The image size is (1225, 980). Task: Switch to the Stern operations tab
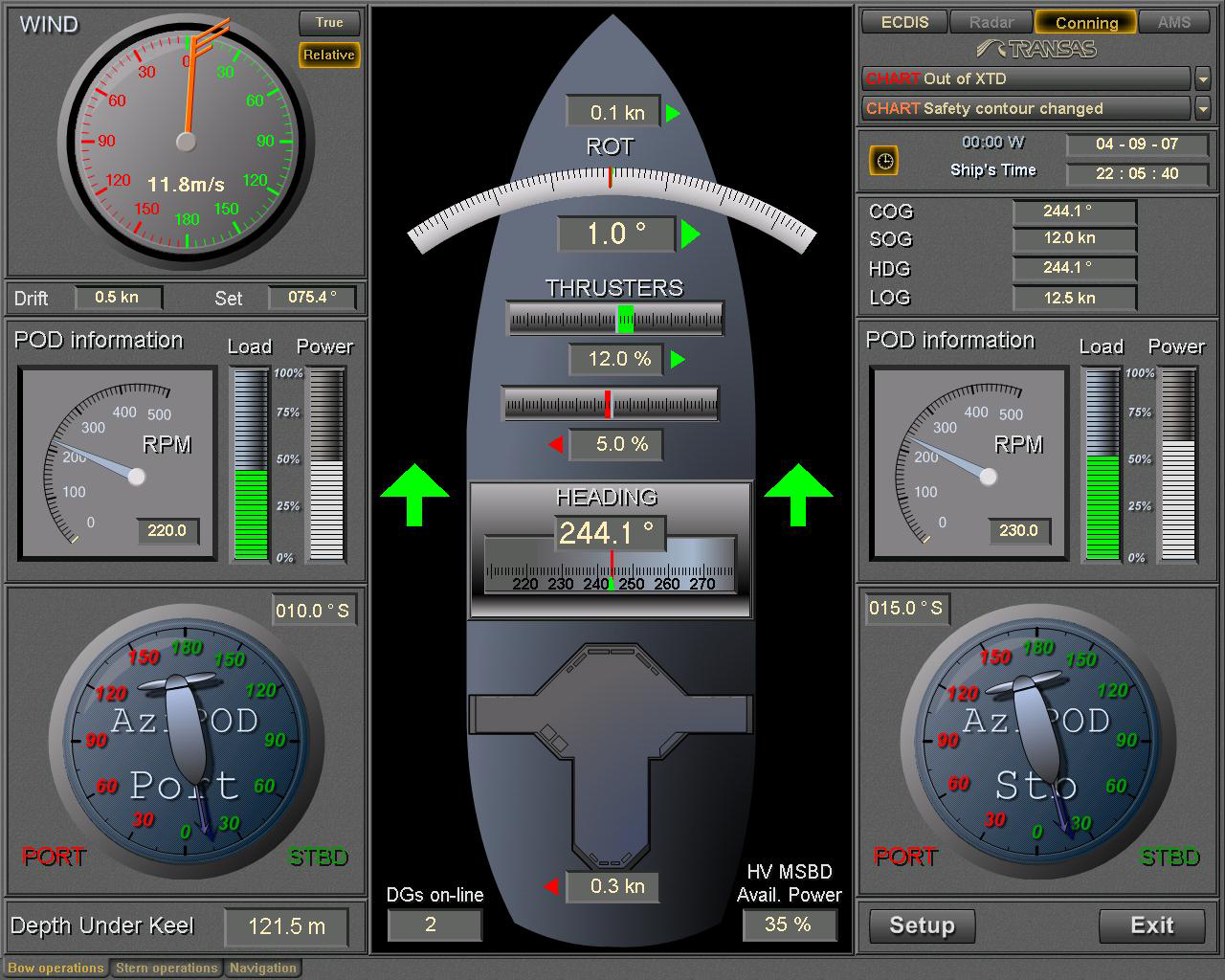pos(167,968)
